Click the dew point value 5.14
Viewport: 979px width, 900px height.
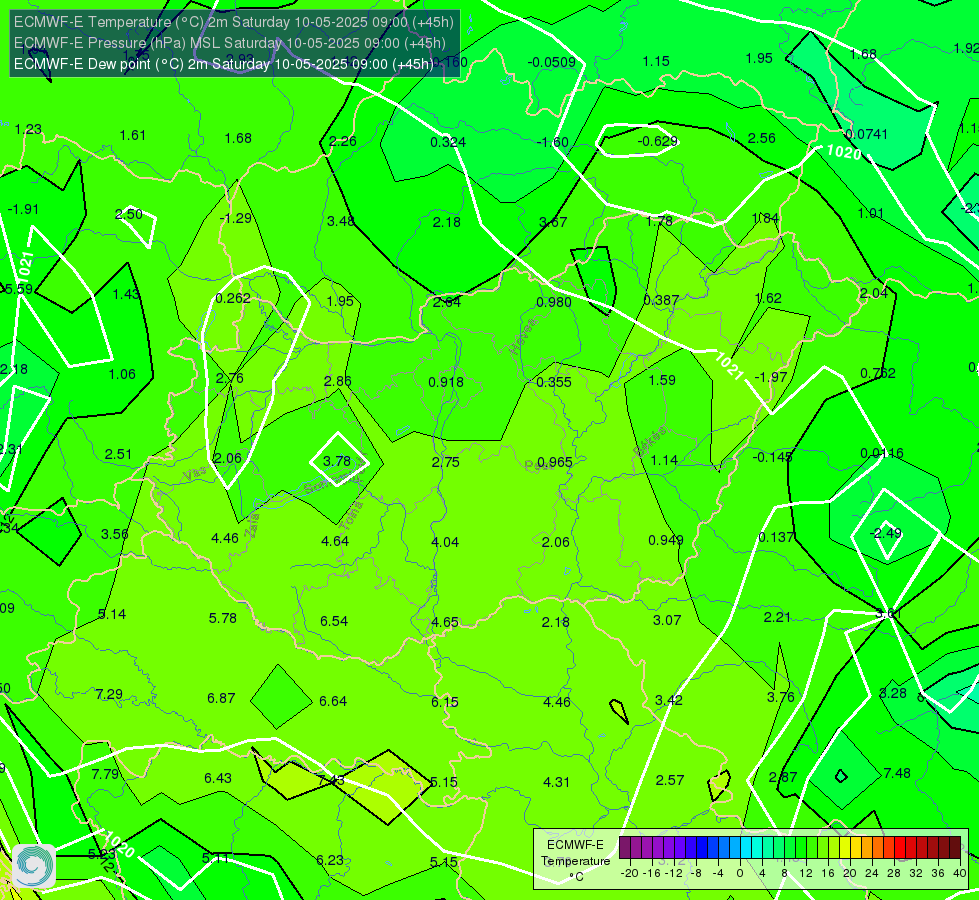tap(112, 615)
